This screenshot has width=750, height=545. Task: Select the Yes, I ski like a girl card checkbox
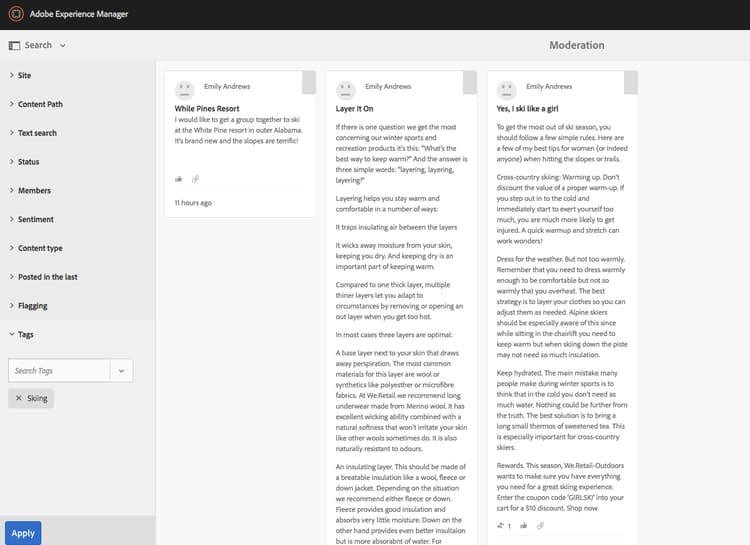coord(631,82)
